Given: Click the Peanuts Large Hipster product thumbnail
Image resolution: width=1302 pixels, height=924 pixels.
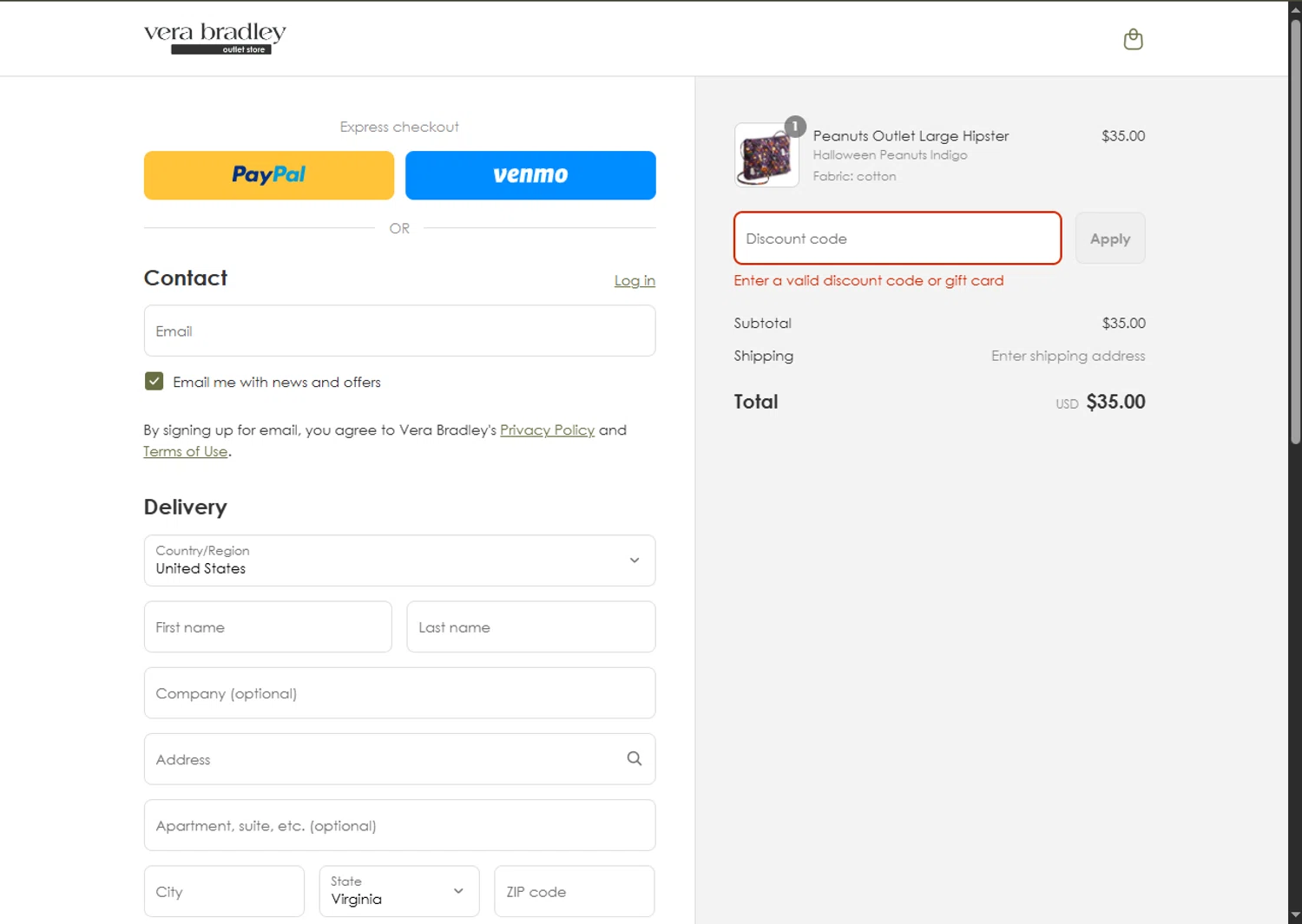Looking at the screenshot, I should pos(766,155).
